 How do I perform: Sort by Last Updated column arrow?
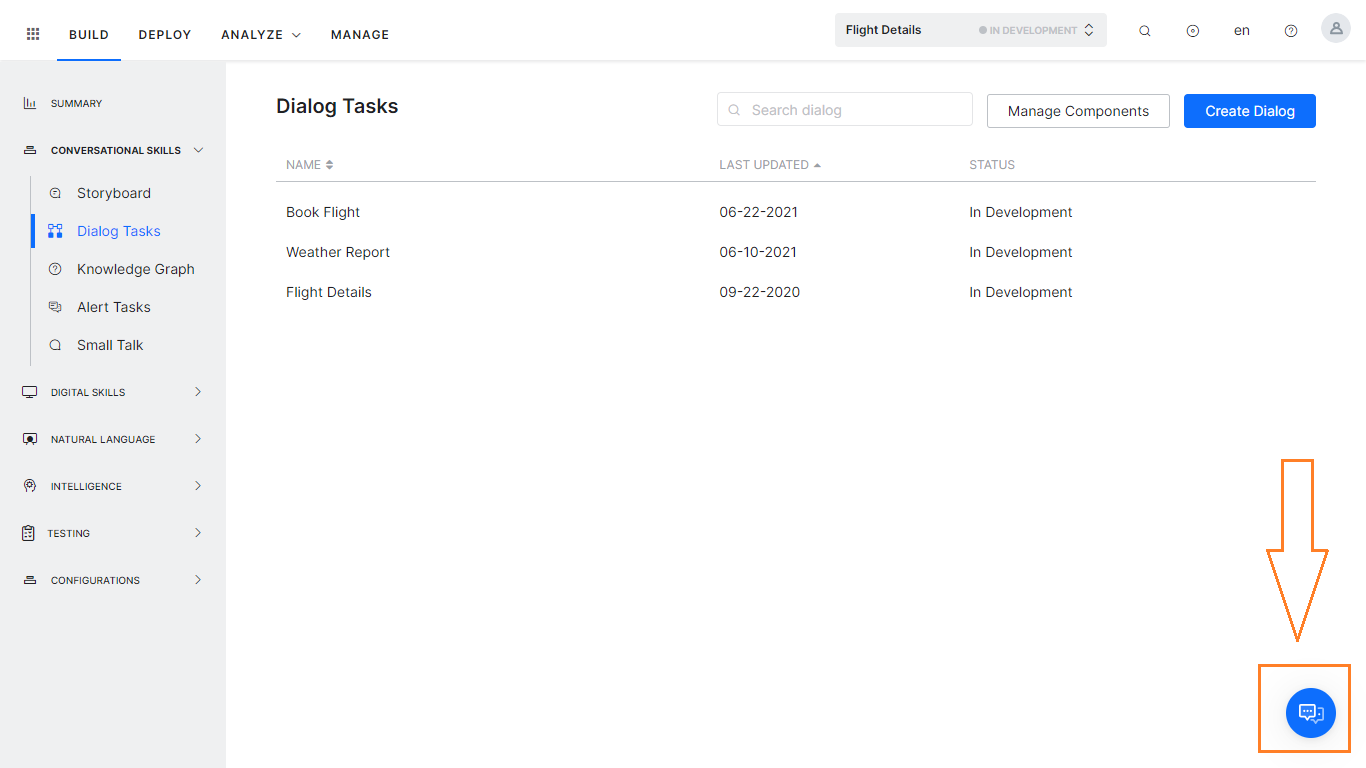pyautogui.click(x=817, y=165)
